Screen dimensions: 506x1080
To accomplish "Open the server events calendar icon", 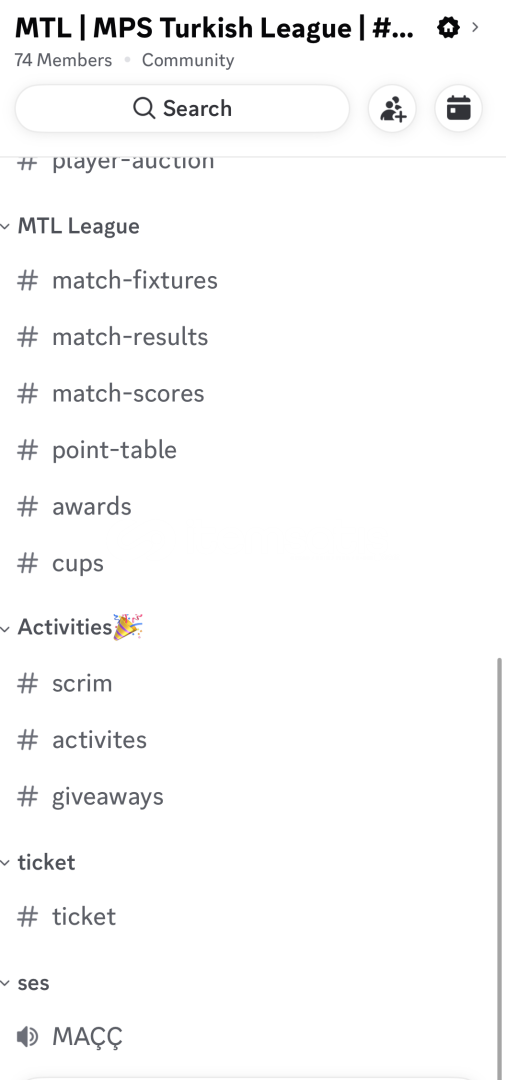I will tap(458, 109).
